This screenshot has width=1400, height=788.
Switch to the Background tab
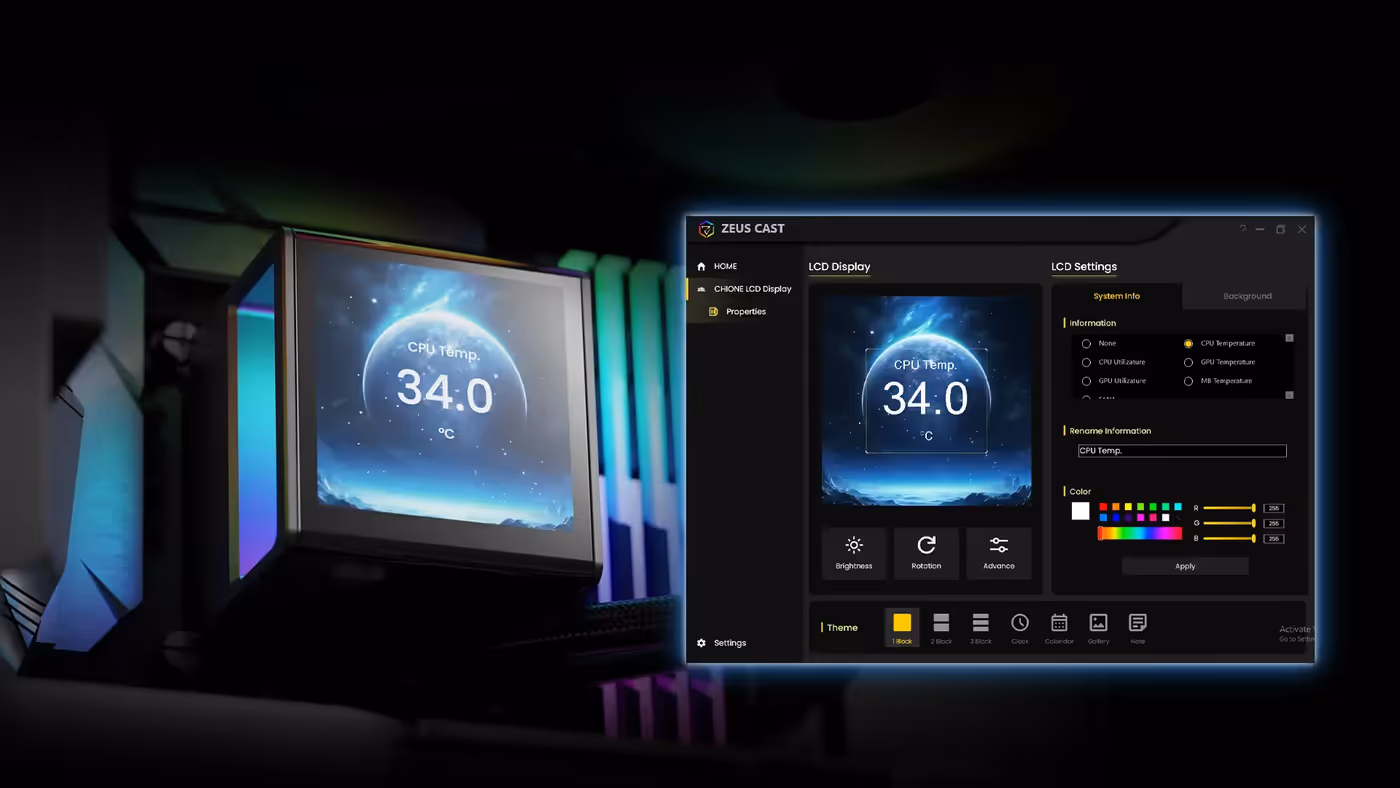1247,296
